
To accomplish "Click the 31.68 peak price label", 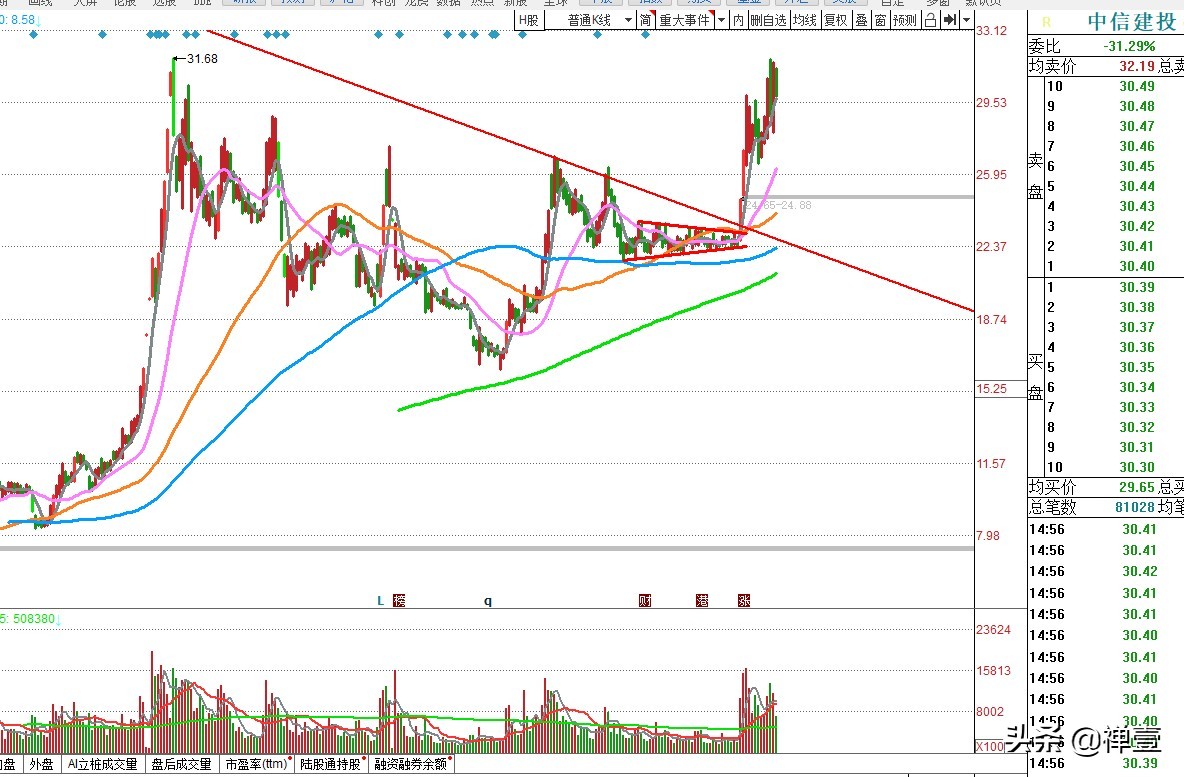I will click(x=202, y=59).
